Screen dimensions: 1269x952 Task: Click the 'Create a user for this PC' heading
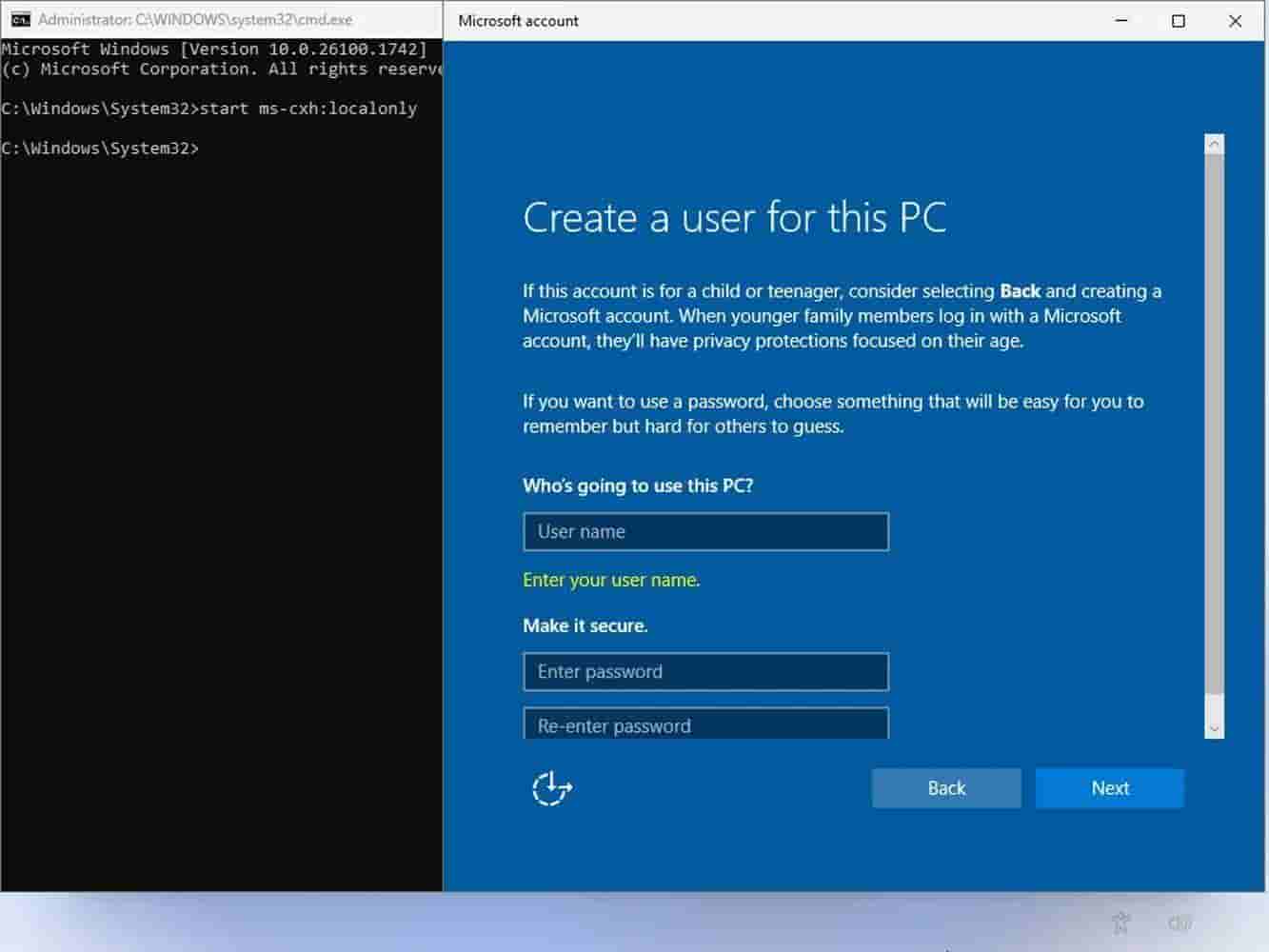click(x=734, y=217)
